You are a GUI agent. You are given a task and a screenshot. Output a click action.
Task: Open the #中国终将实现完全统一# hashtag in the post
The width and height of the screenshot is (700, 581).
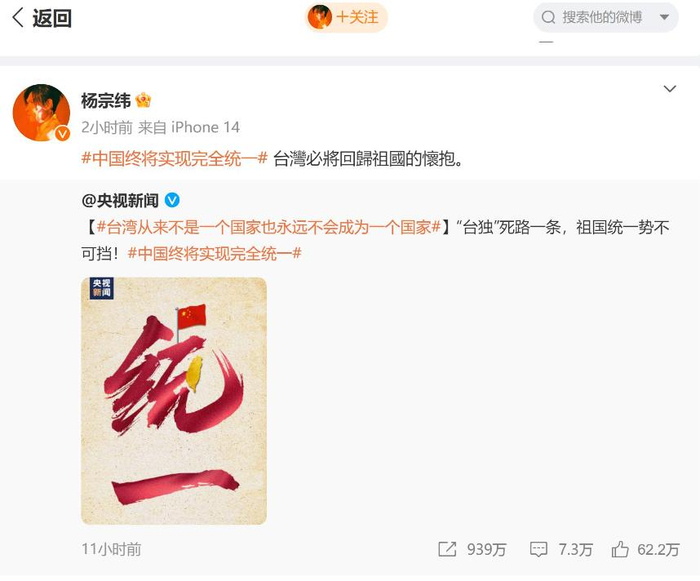coord(175,159)
